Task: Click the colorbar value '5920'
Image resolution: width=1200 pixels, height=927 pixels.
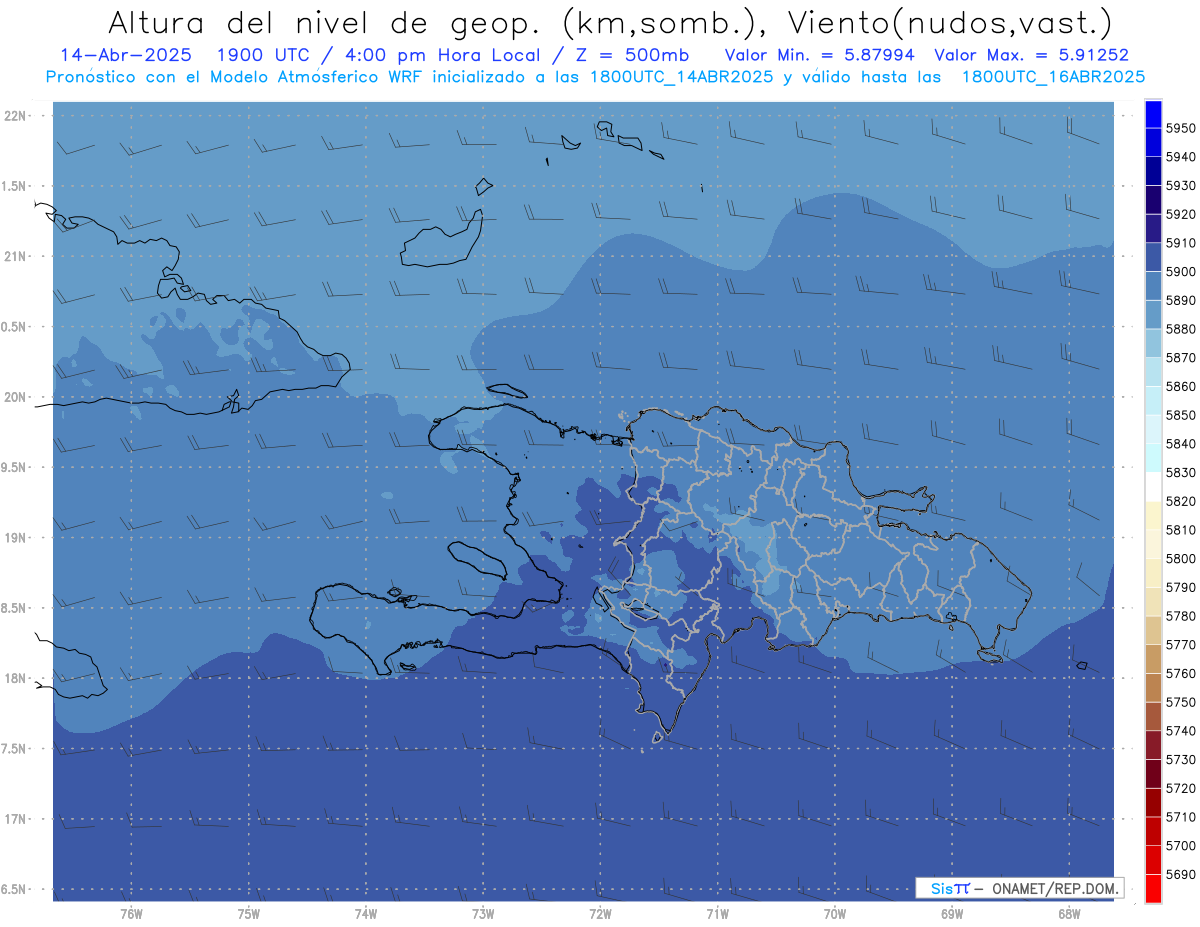Action: [1180, 214]
